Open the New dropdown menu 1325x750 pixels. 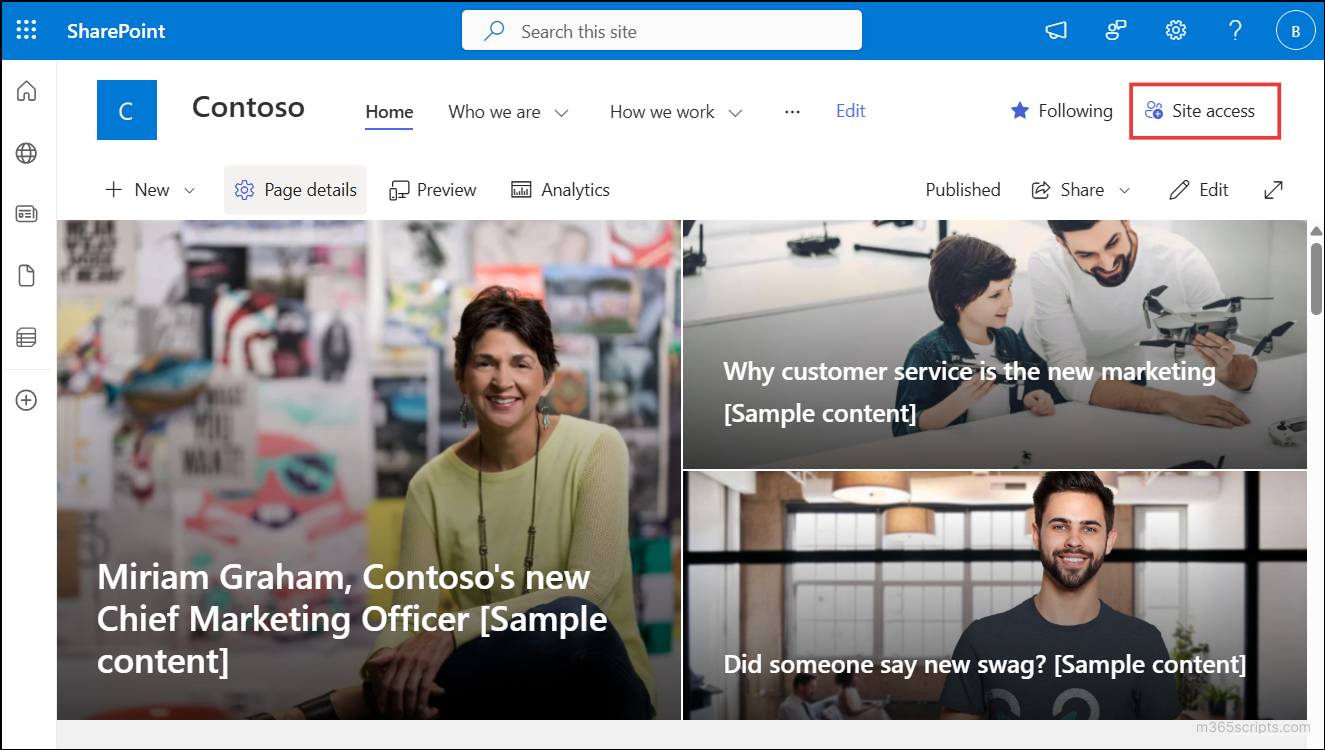pos(149,189)
